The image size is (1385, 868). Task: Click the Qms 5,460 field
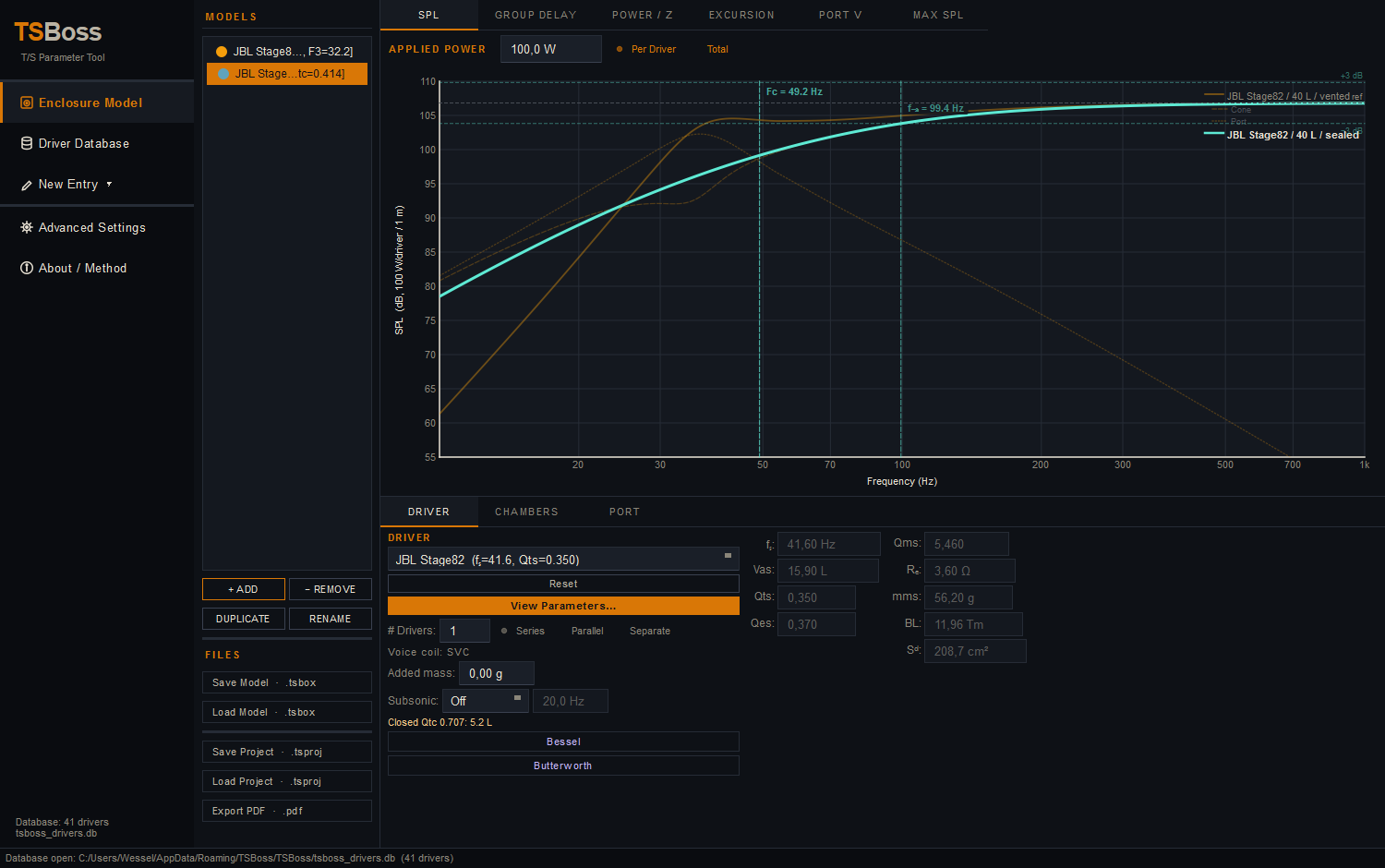pyautogui.click(x=967, y=544)
